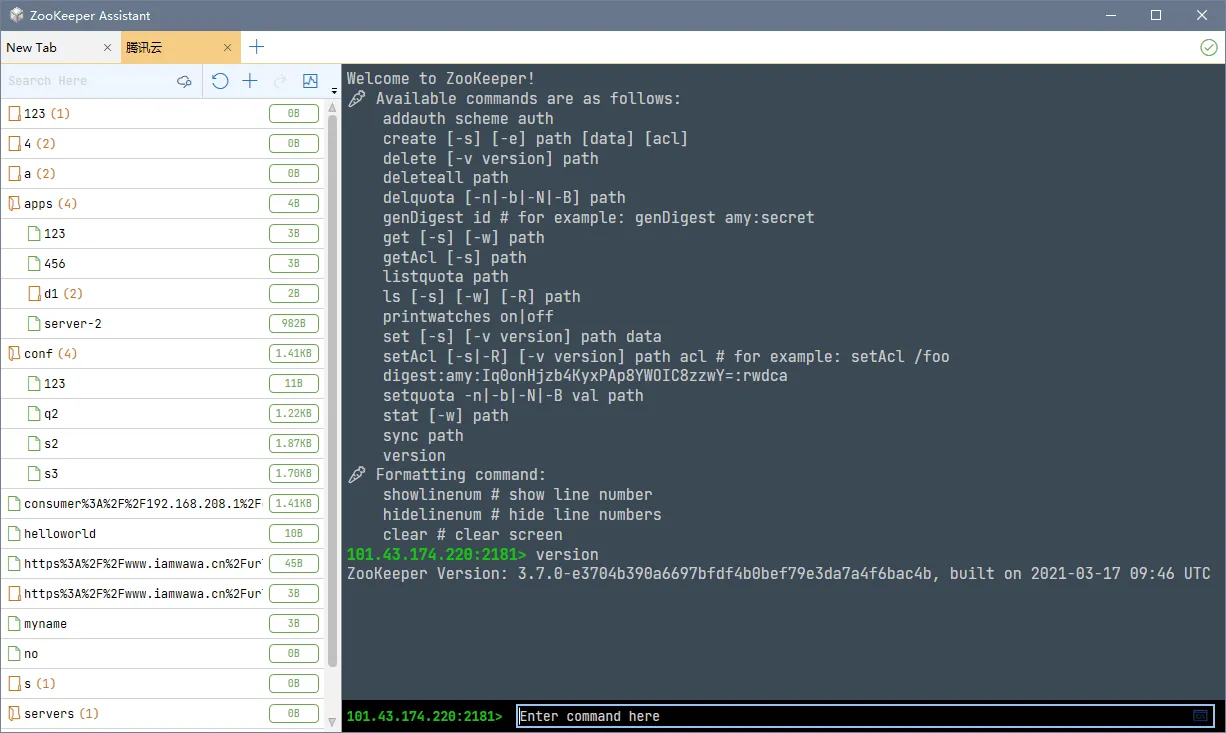The height and width of the screenshot is (733, 1226).
Task: Expand the a (2) node
Action: pyautogui.click(x=162, y=174)
